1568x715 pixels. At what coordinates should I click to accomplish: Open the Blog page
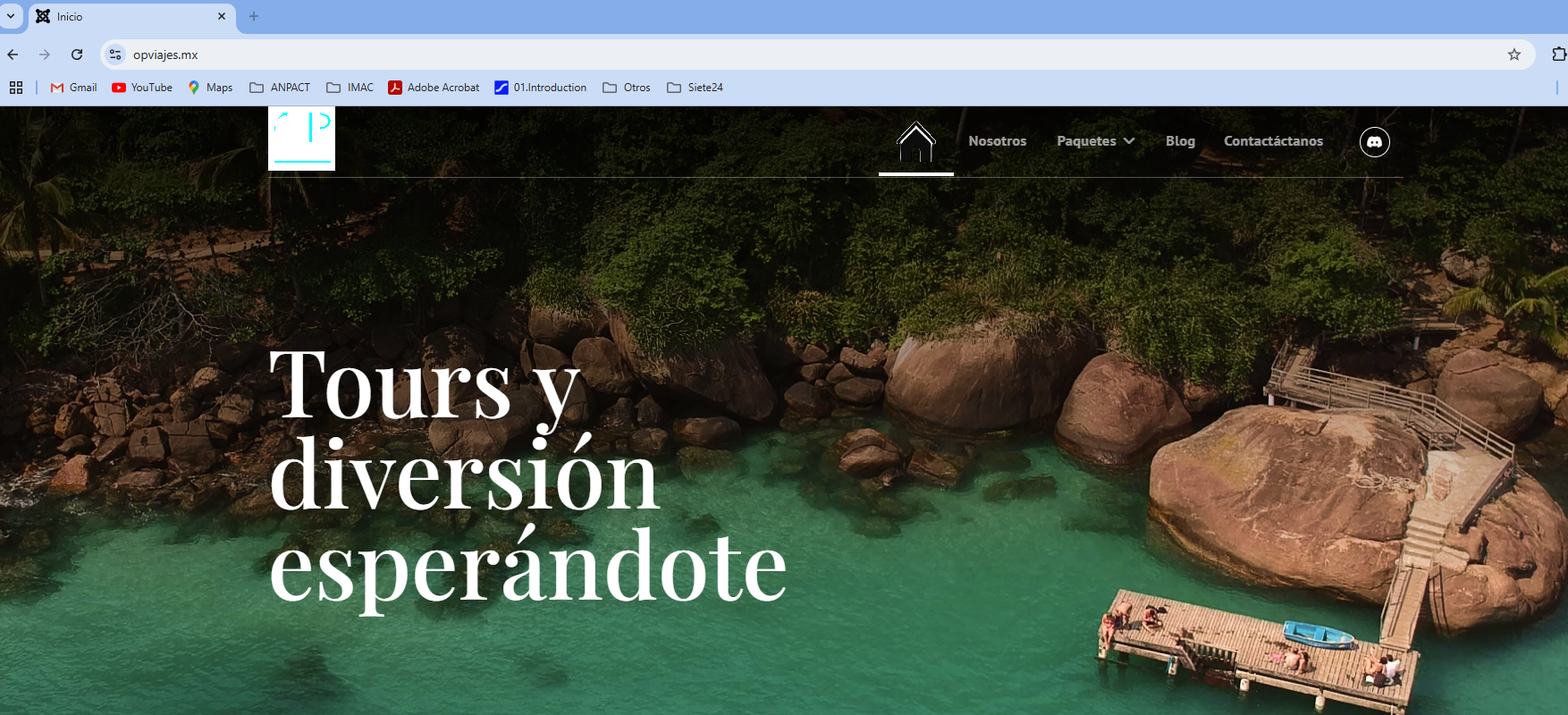pyautogui.click(x=1180, y=141)
